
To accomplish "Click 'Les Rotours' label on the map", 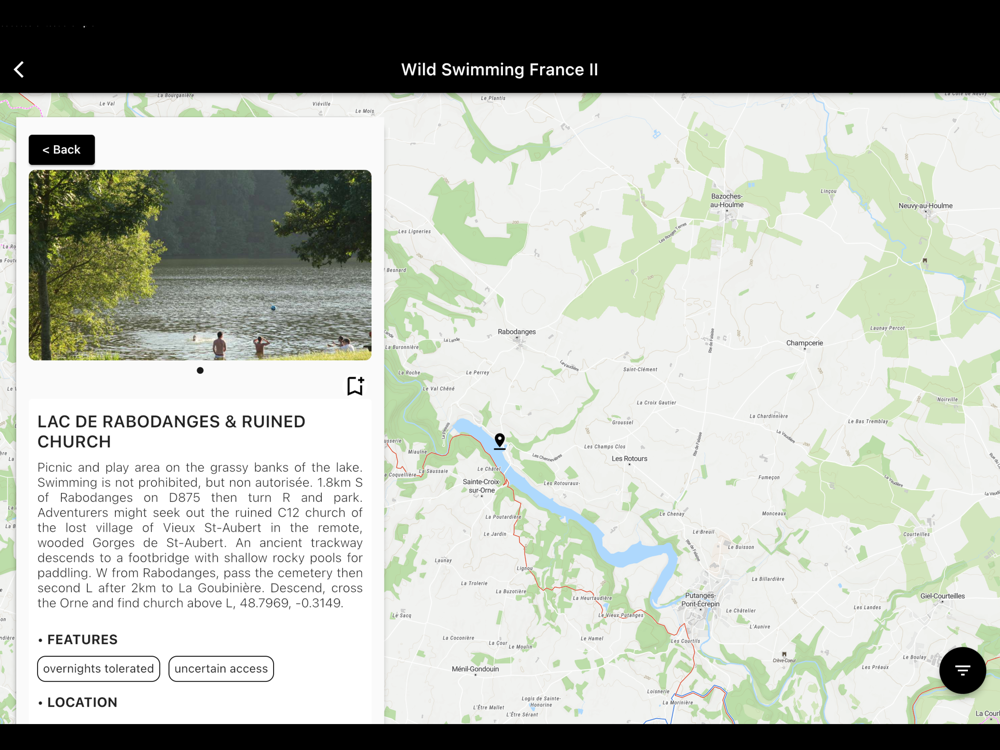I will click(x=629, y=459).
